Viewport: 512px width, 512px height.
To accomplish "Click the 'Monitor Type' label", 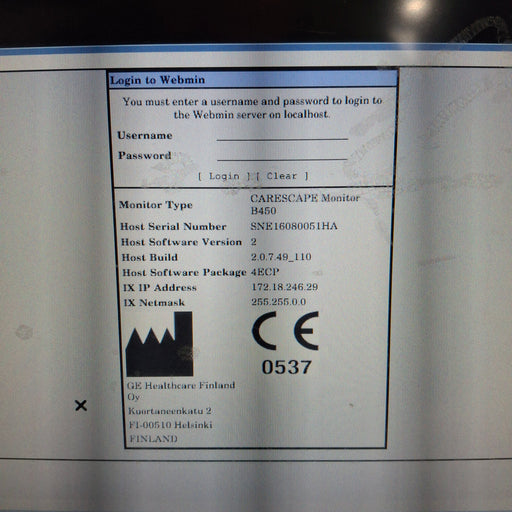I will click(x=156, y=205).
